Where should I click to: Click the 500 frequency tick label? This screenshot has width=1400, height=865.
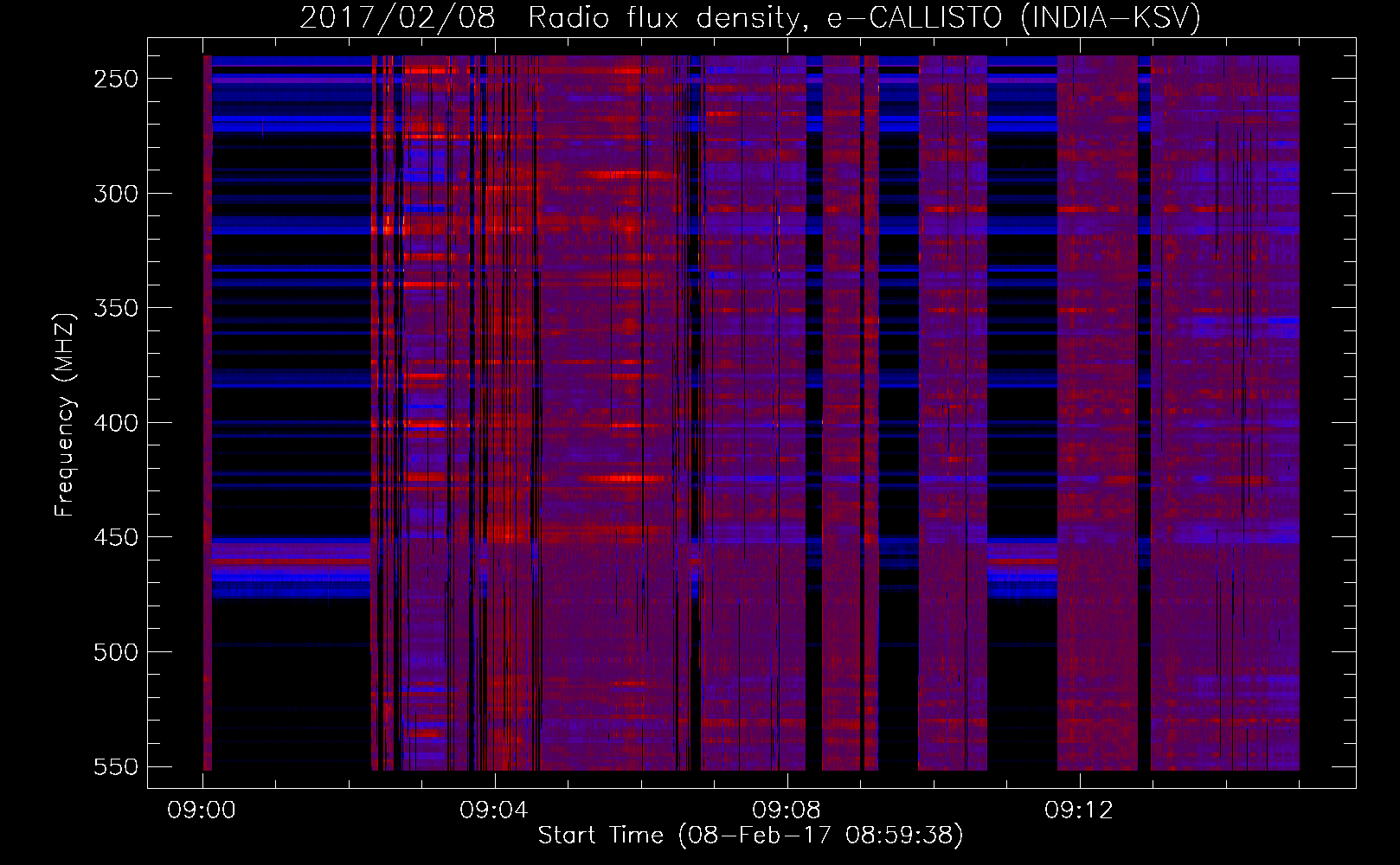[116, 652]
